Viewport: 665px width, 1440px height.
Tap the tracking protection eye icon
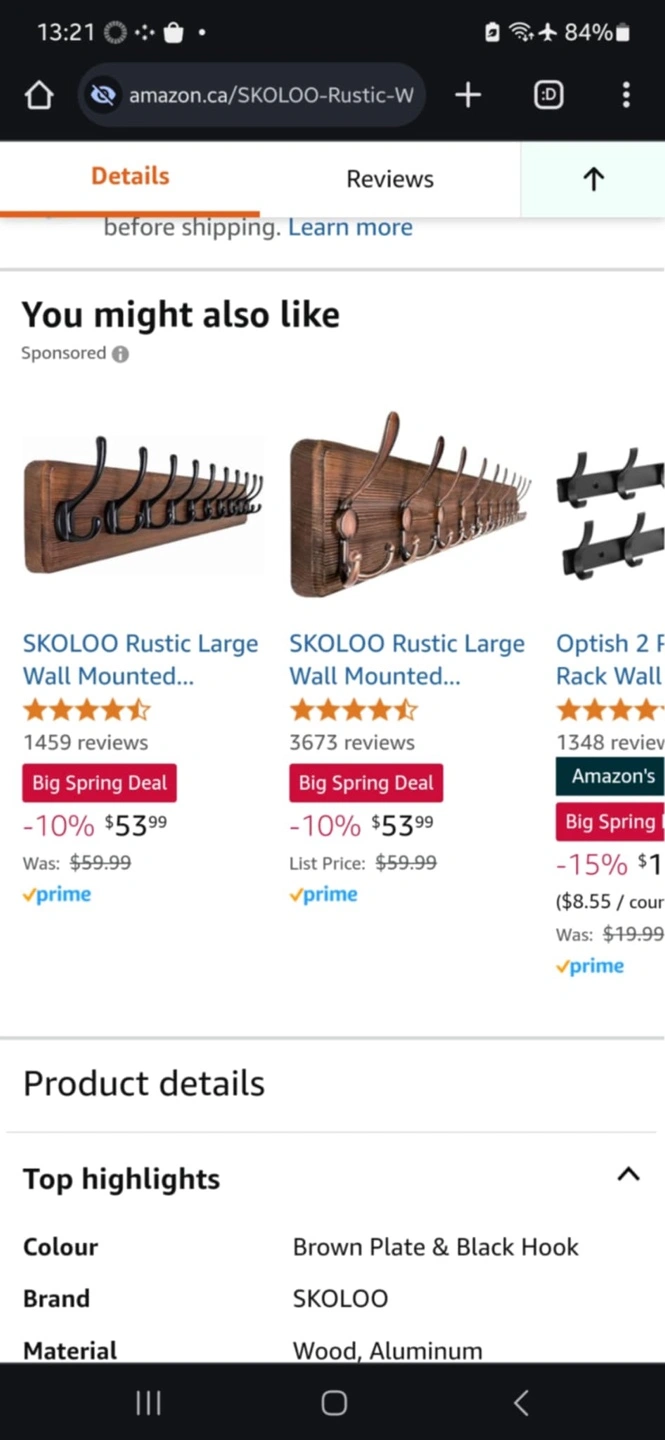102,95
